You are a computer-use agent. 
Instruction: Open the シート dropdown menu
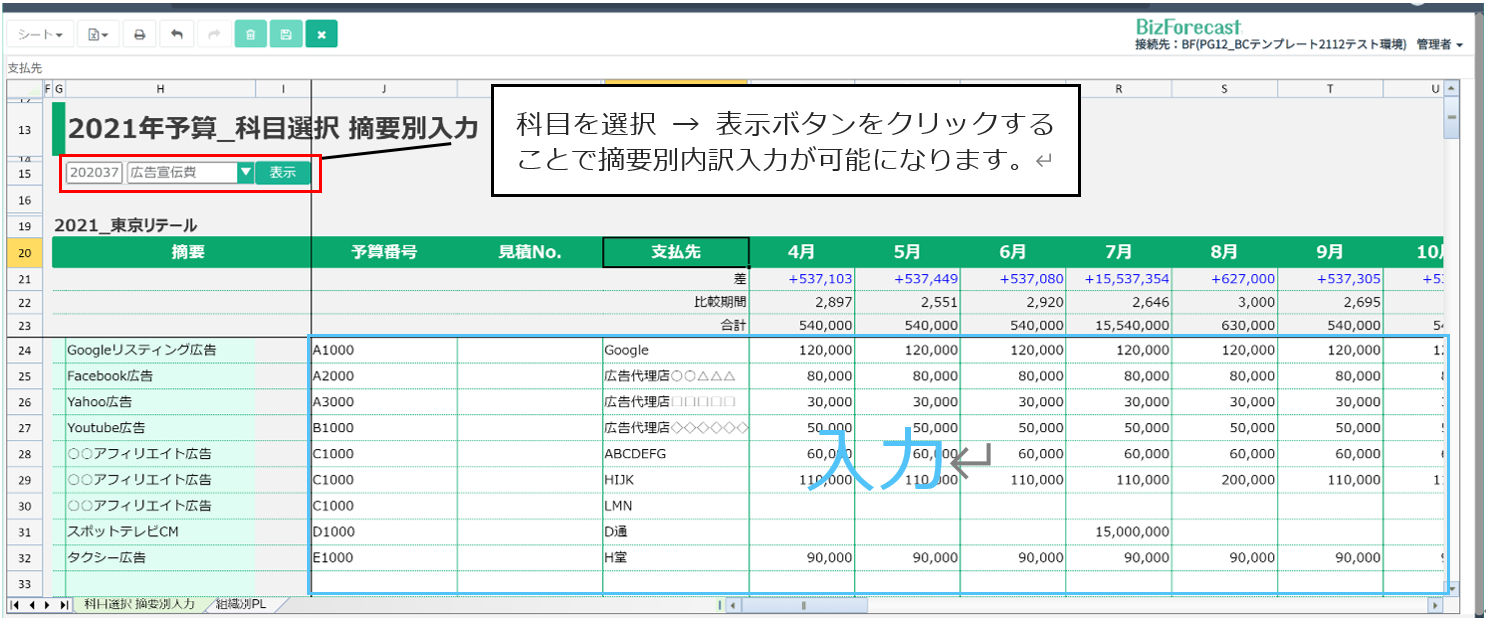click(40, 34)
